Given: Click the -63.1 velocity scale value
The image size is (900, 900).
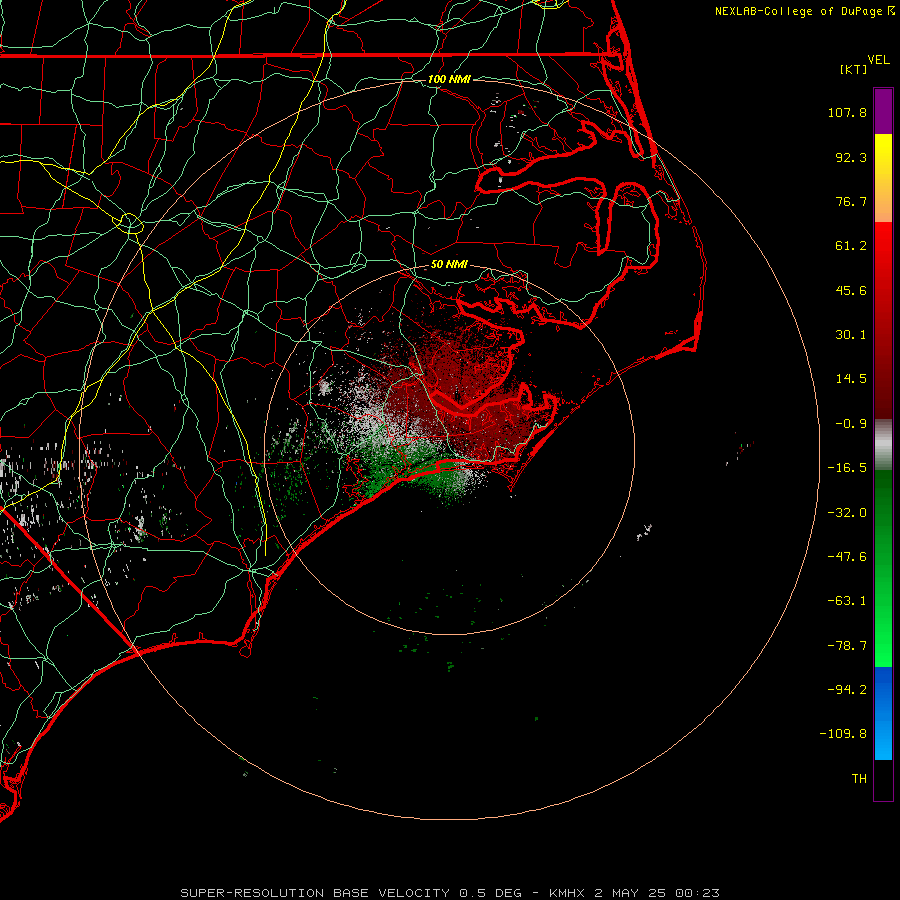Looking at the screenshot, I should tap(847, 601).
